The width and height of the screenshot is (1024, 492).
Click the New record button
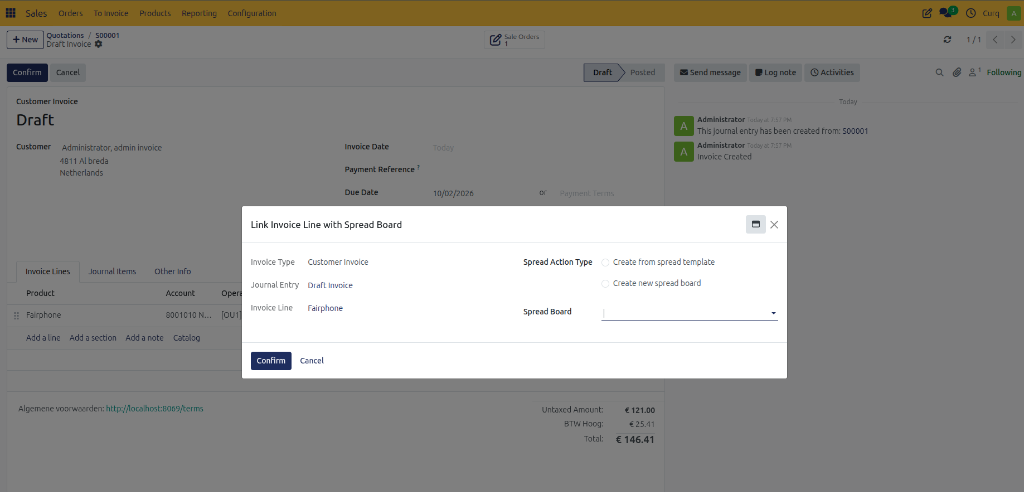click(25, 40)
